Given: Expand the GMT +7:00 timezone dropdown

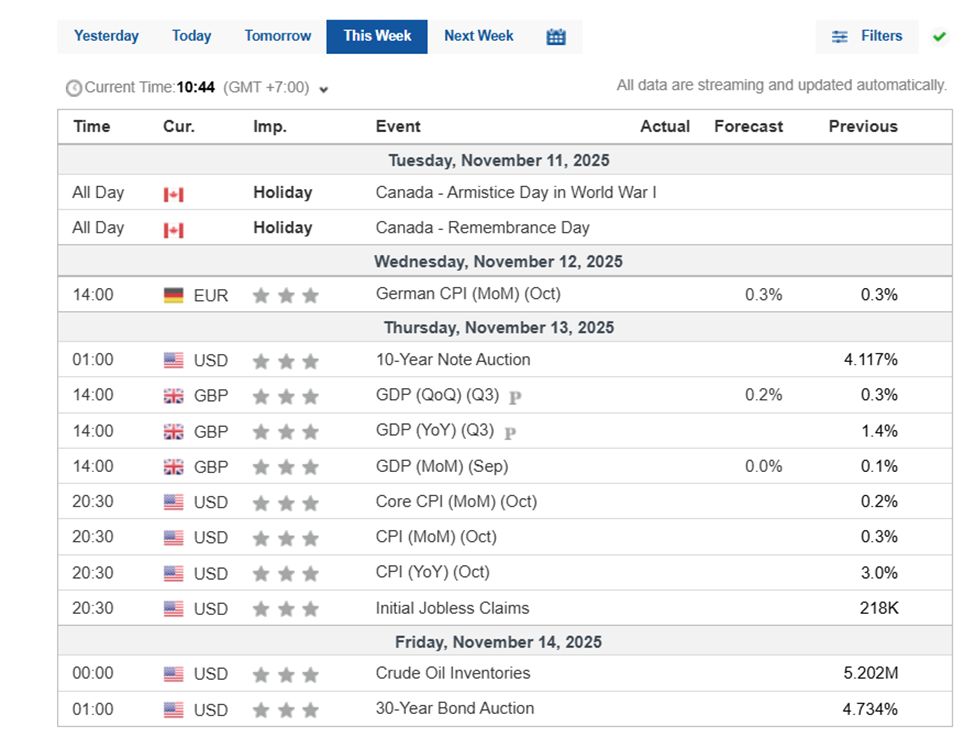Looking at the screenshot, I should point(324,89).
